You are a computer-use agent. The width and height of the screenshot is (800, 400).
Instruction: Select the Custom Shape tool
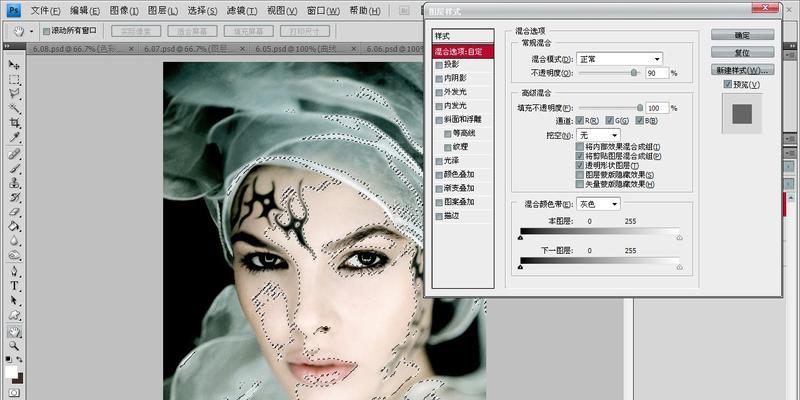[14, 315]
